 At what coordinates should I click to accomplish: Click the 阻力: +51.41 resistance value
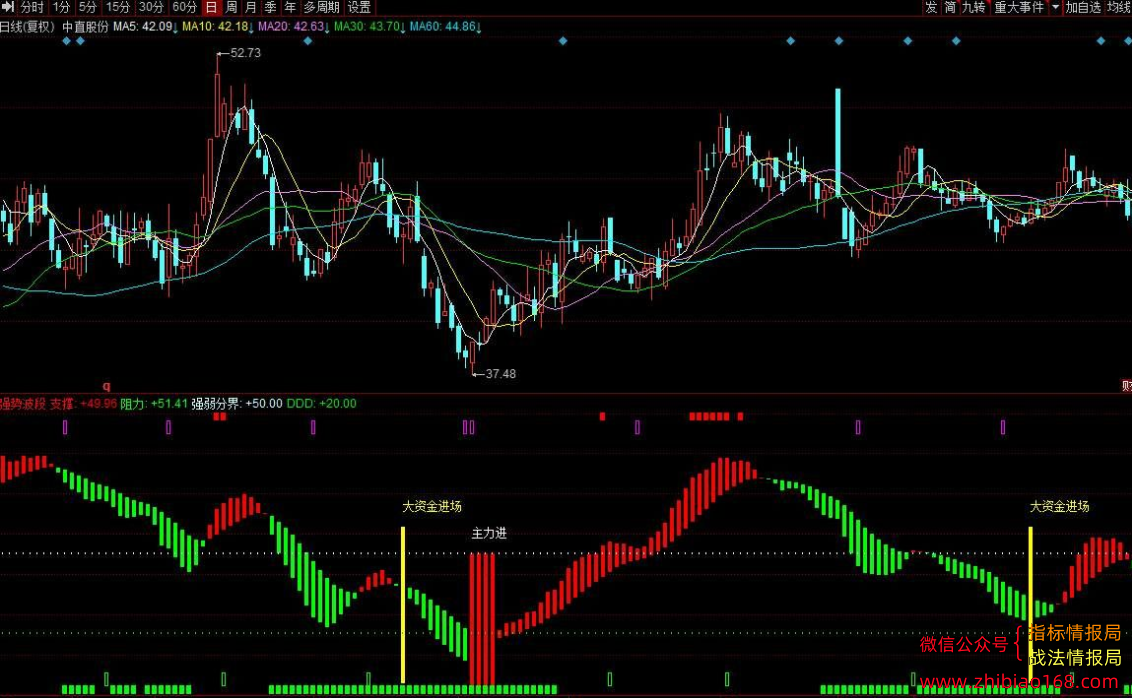154,403
